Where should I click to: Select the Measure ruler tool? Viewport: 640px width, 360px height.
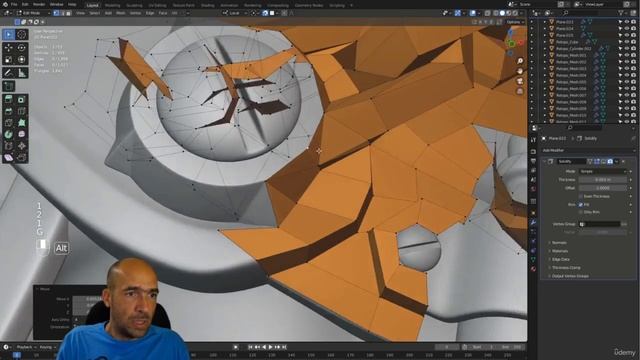pyautogui.click(x=22, y=73)
